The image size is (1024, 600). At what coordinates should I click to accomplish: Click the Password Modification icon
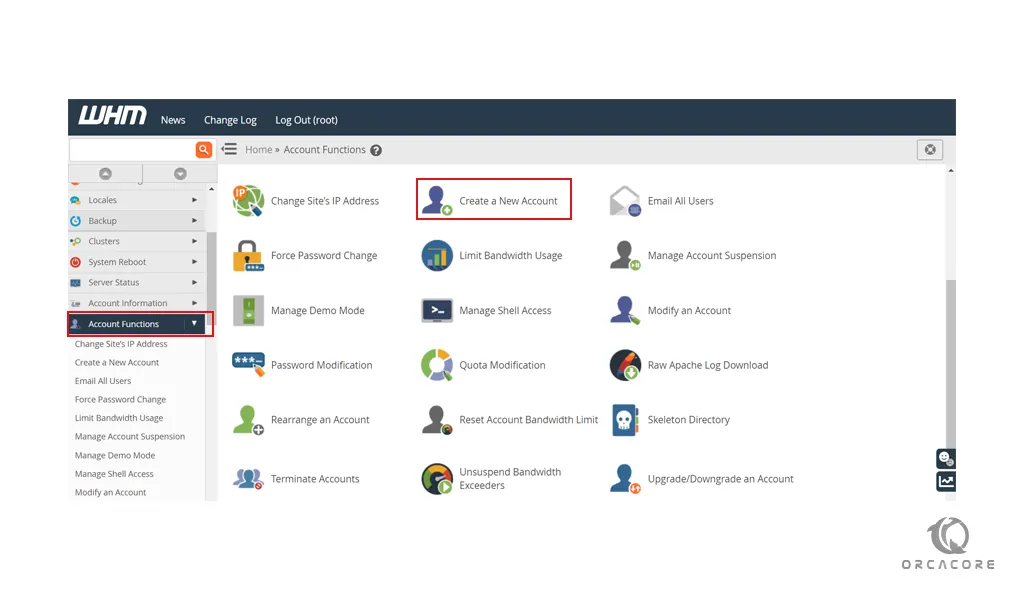pyautogui.click(x=248, y=364)
